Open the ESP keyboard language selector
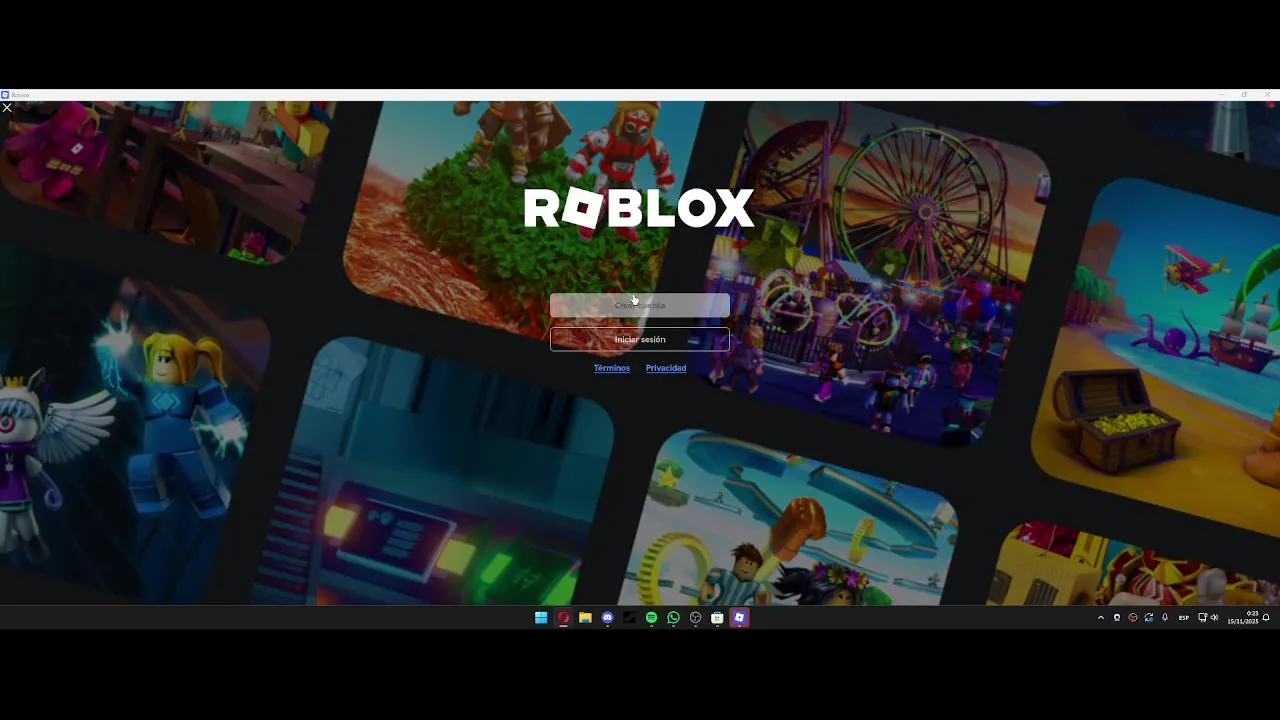1280x720 pixels. tap(1184, 618)
